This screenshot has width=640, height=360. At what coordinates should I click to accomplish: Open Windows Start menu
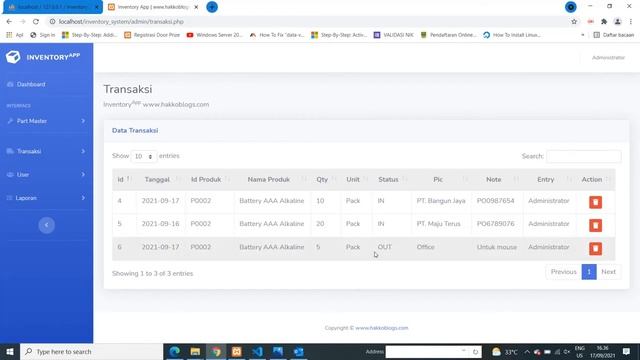10,351
